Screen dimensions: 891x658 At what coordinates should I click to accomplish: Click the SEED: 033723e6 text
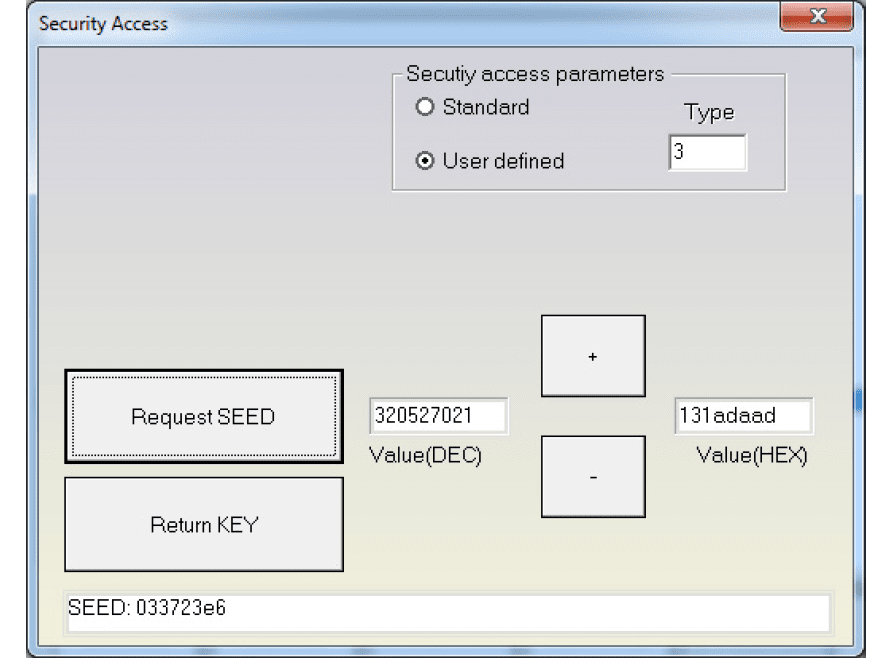click(x=147, y=608)
